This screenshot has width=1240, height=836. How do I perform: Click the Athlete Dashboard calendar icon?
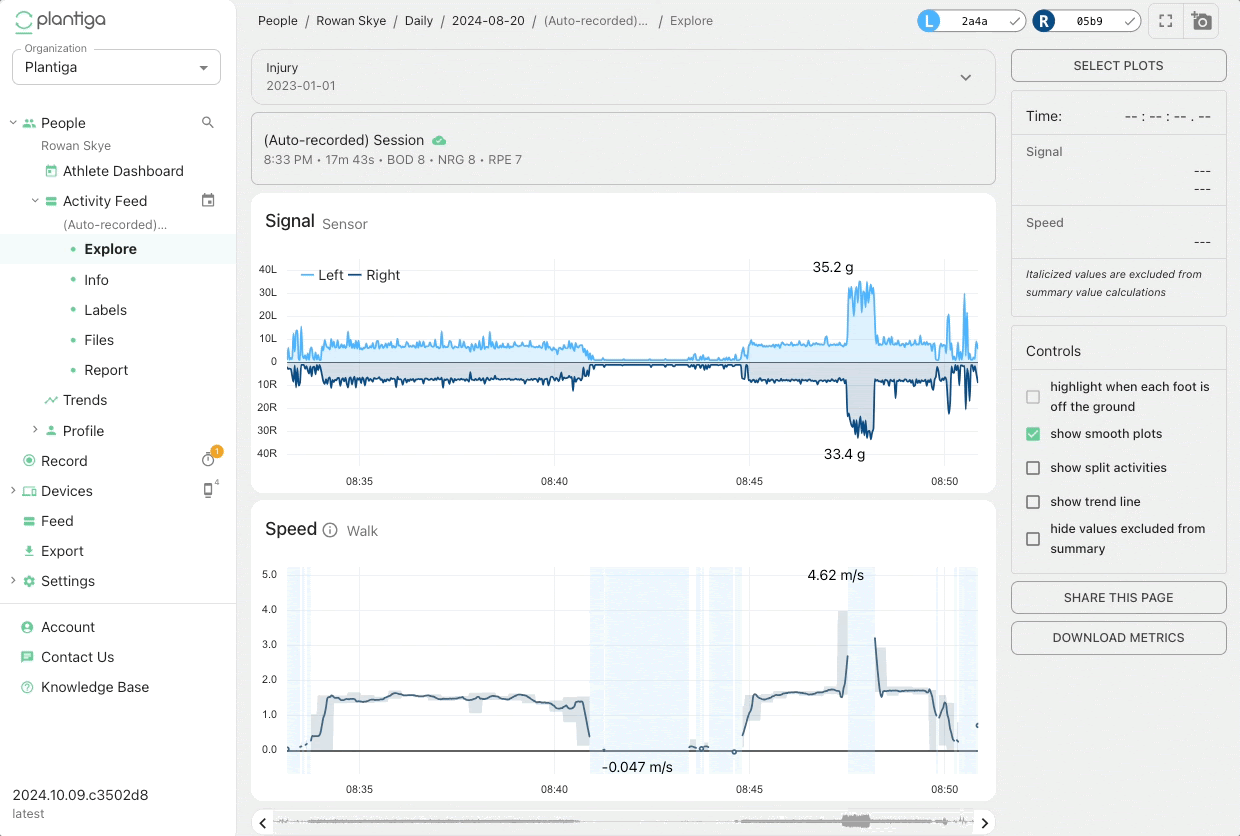51,171
